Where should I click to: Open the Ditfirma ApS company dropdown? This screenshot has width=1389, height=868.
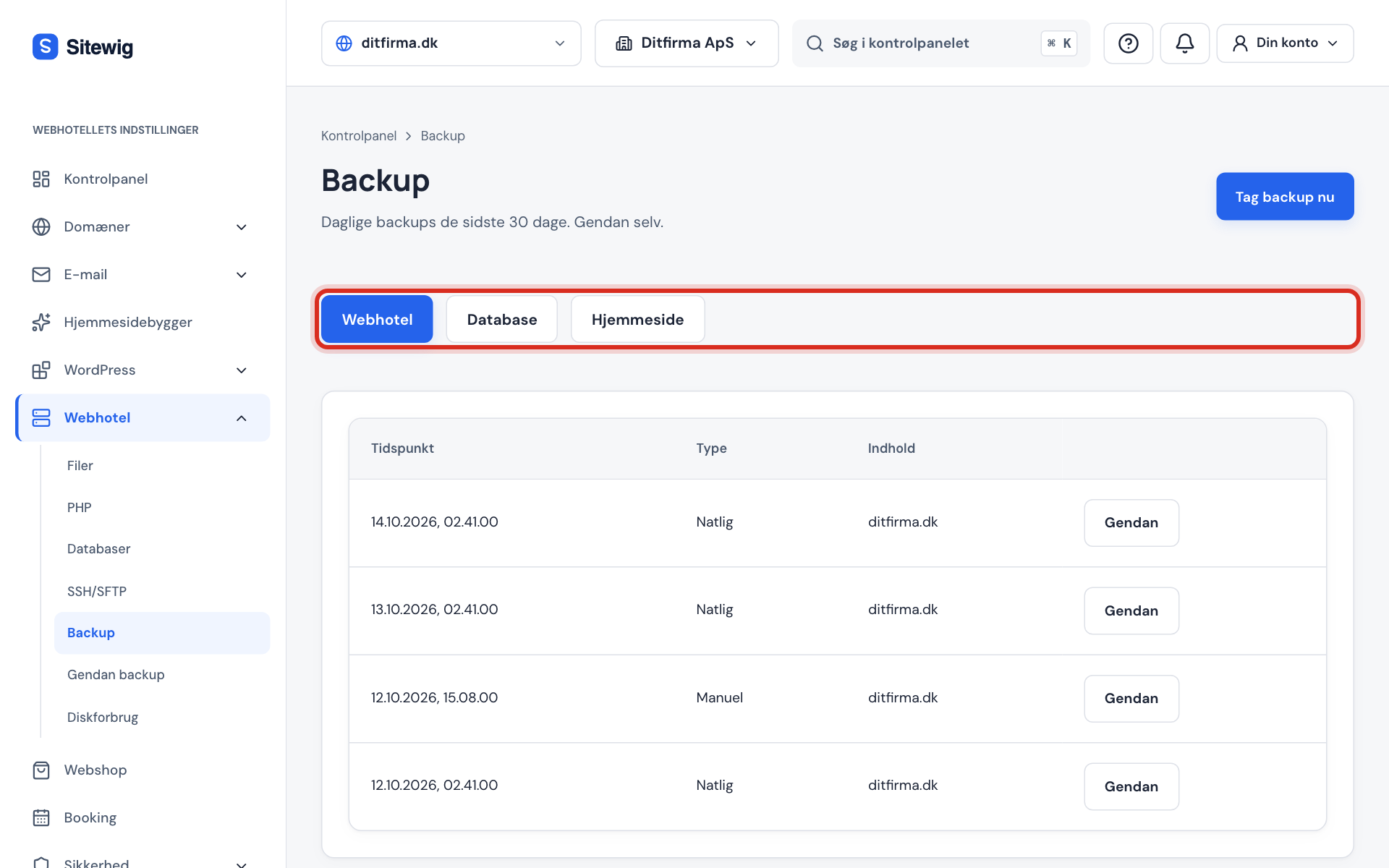coord(687,43)
